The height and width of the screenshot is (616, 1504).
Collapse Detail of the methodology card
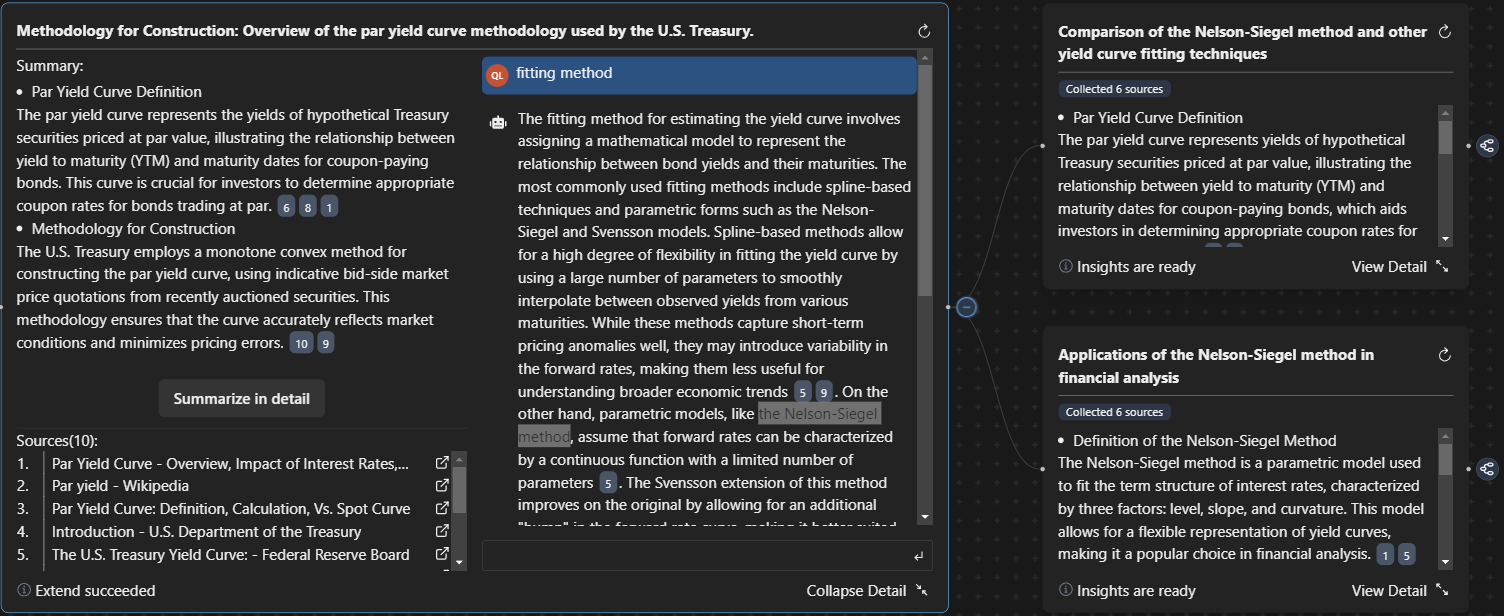[866, 591]
